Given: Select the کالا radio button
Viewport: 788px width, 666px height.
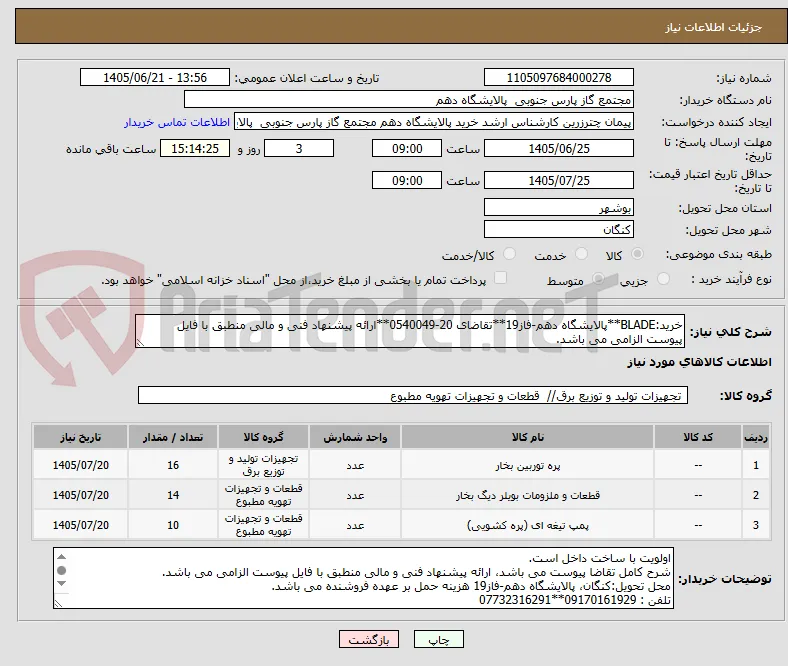Looking at the screenshot, I should [x=637, y=254].
